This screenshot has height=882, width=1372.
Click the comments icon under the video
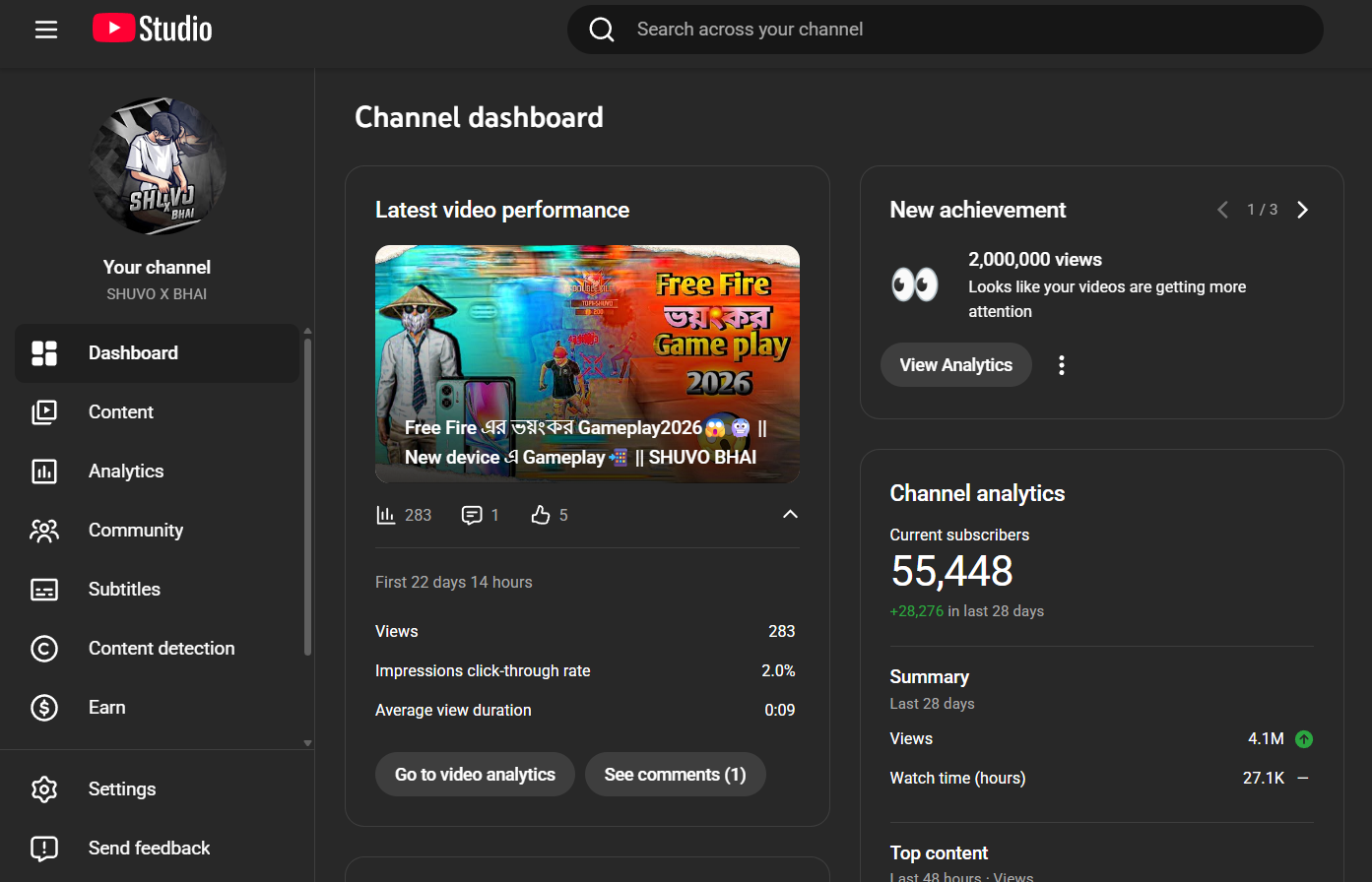pyautogui.click(x=472, y=515)
